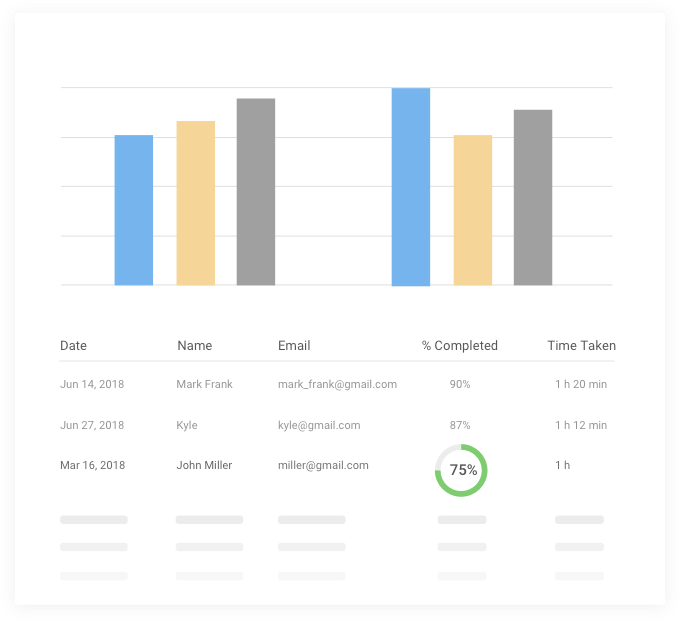Click the 90% completed value
The height and width of the screenshot is (621, 680).
[460, 384]
